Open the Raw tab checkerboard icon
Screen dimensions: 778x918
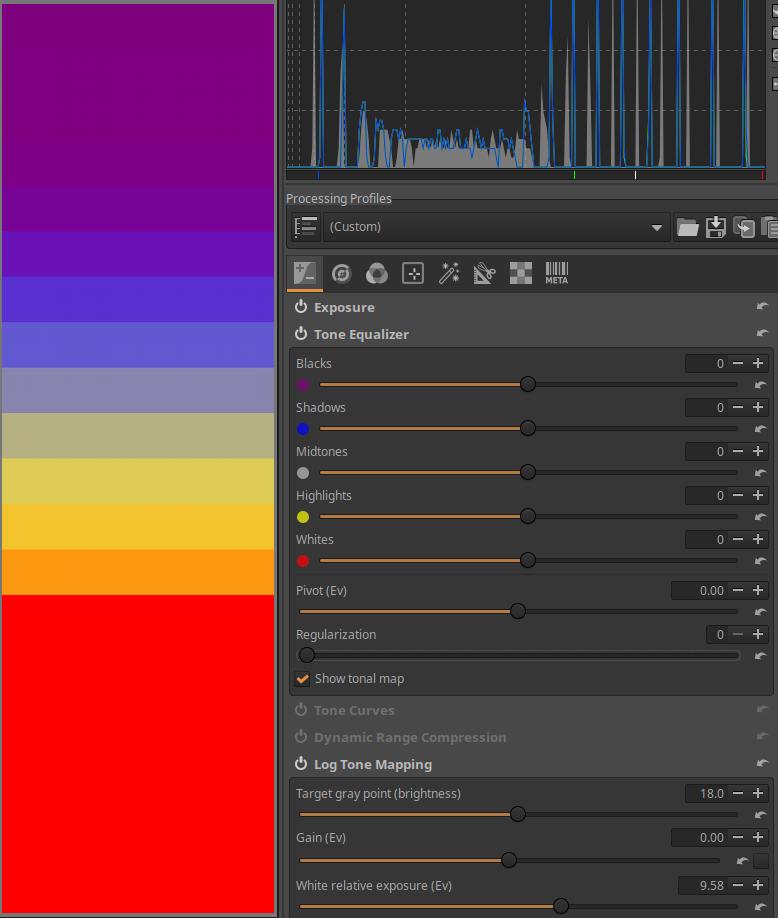[x=520, y=273]
